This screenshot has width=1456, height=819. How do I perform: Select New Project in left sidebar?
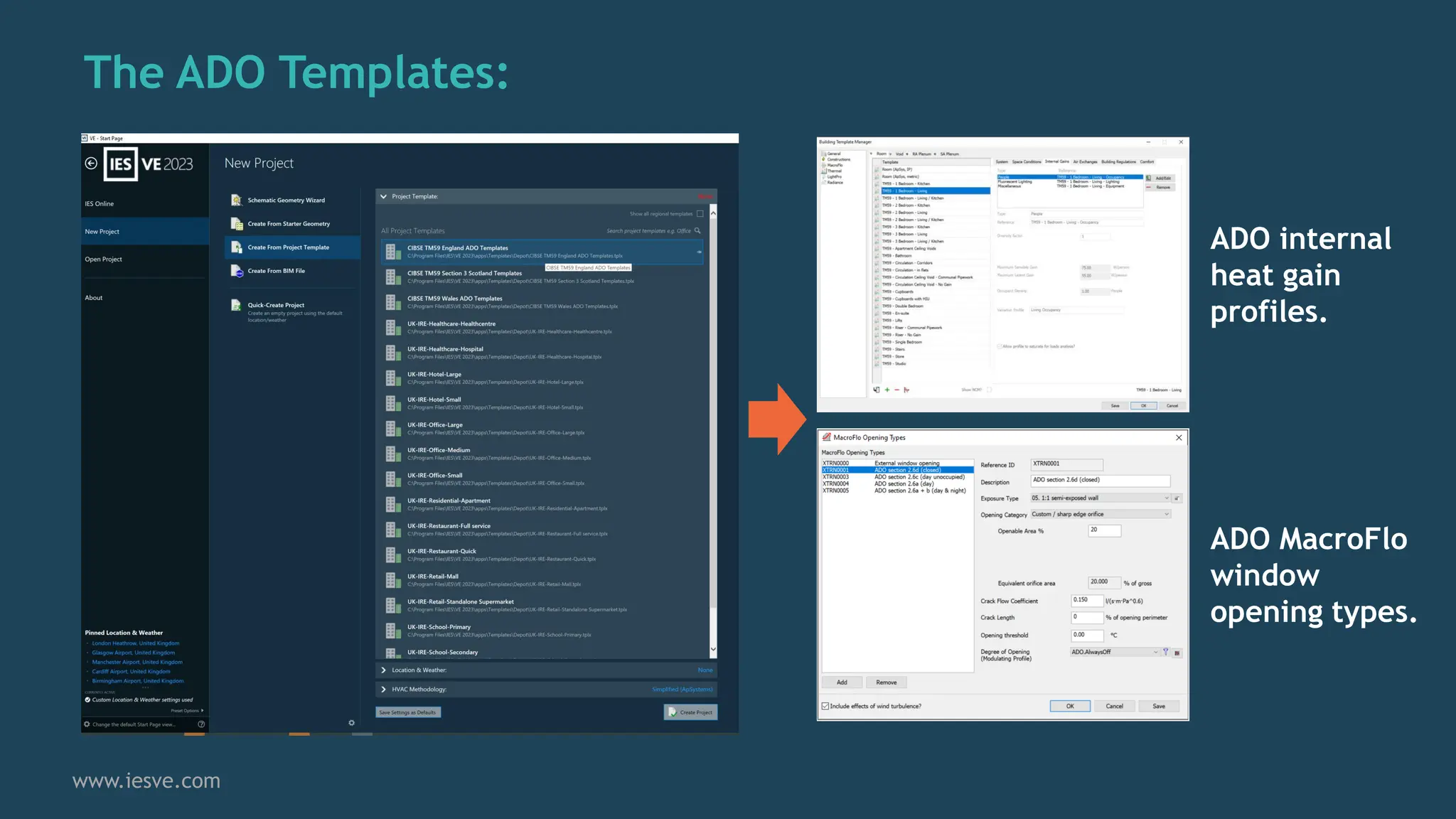(x=145, y=232)
